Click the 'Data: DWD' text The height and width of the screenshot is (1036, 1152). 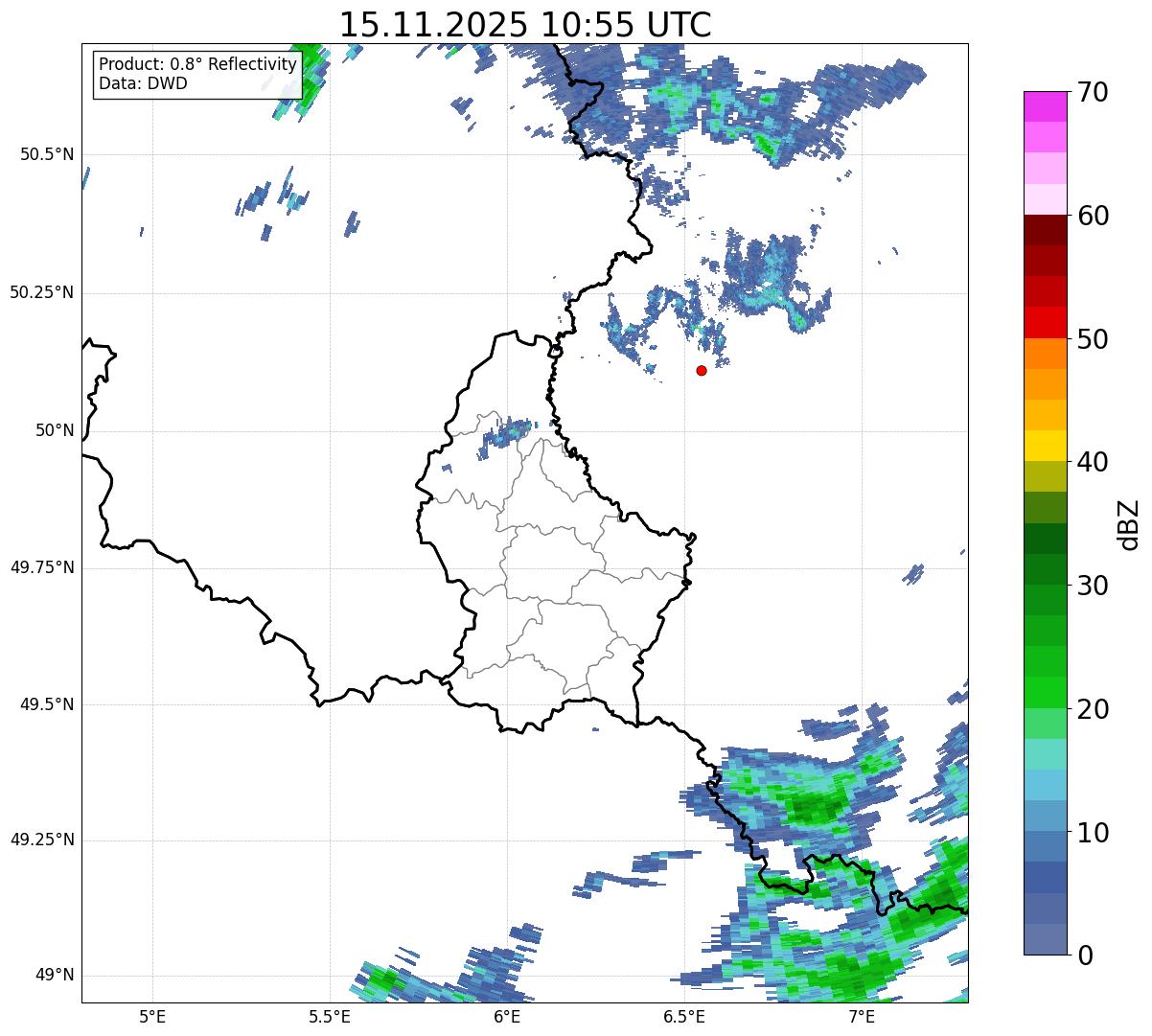point(143,83)
